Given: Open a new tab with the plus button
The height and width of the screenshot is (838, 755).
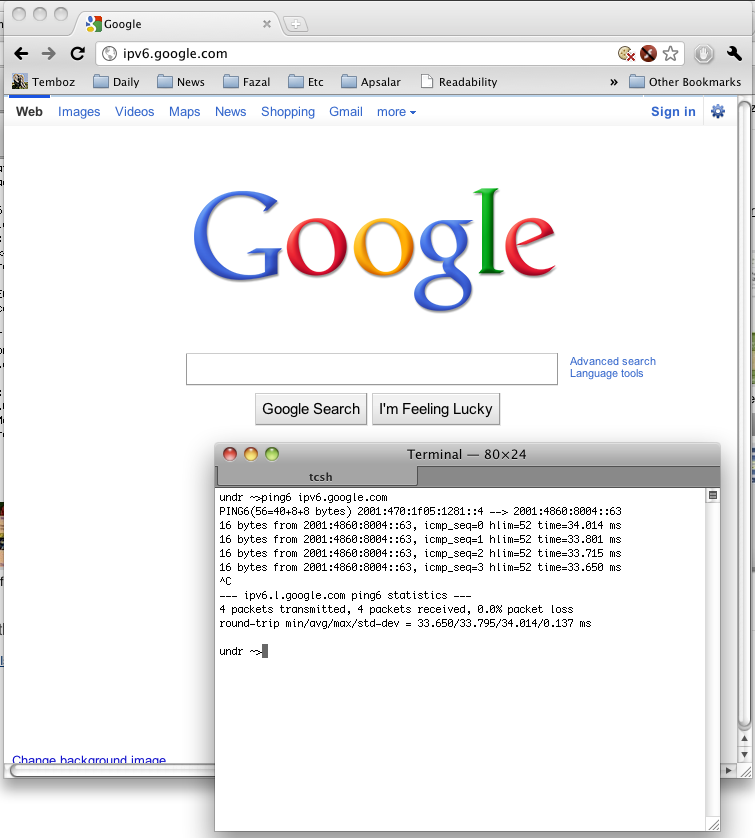Looking at the screenshot, I should point(296,24).
